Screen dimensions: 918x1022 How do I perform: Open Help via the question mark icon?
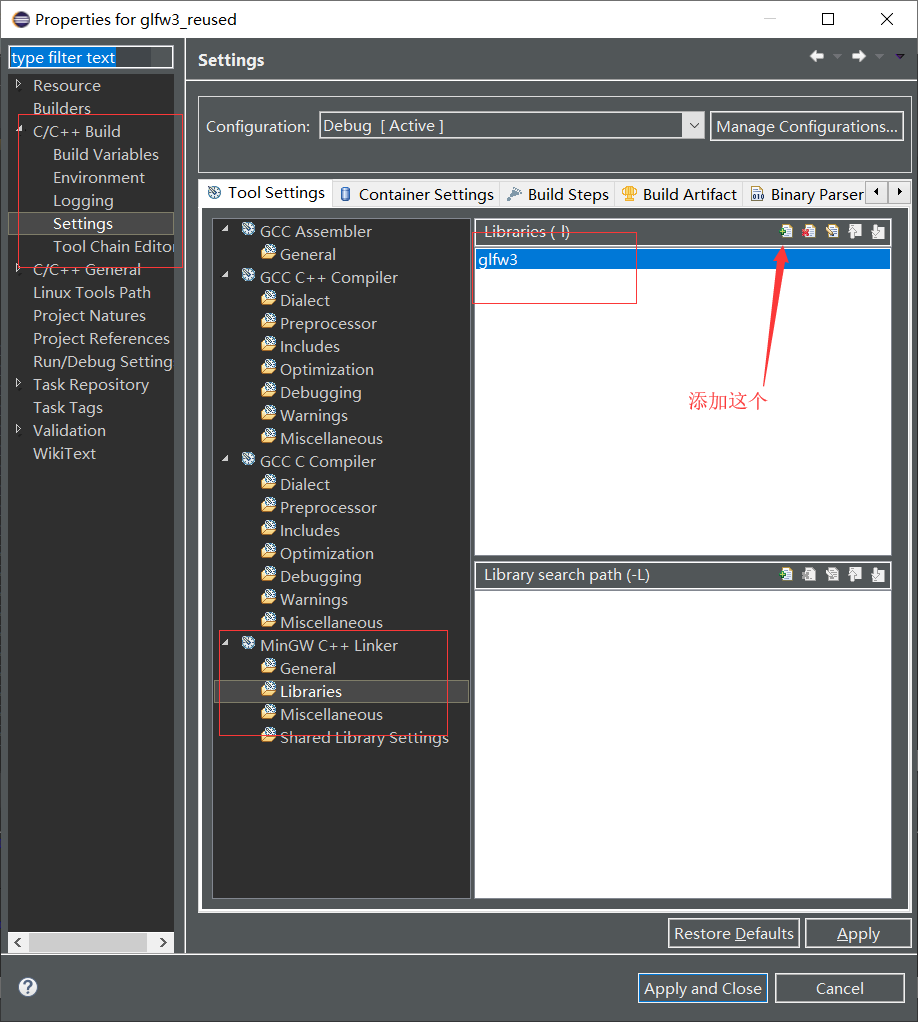point(27,987)
